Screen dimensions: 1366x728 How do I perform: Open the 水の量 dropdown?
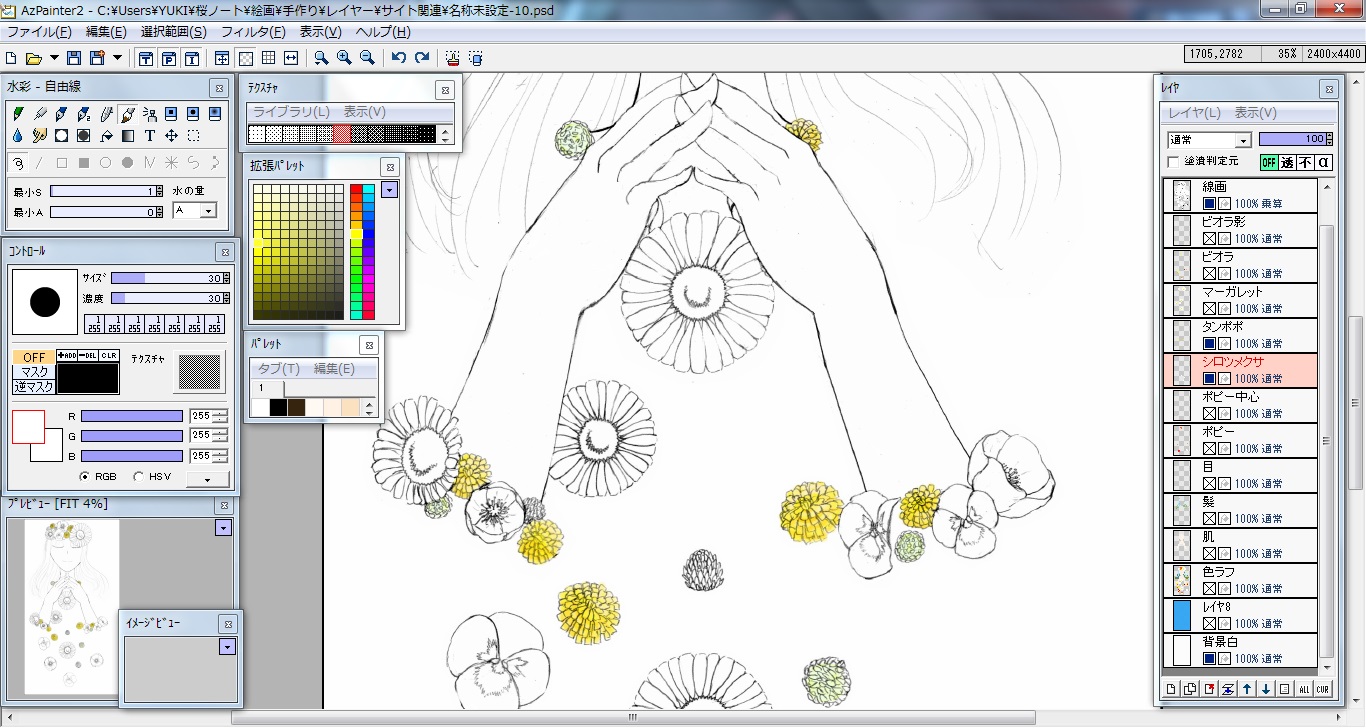[194, 210]
